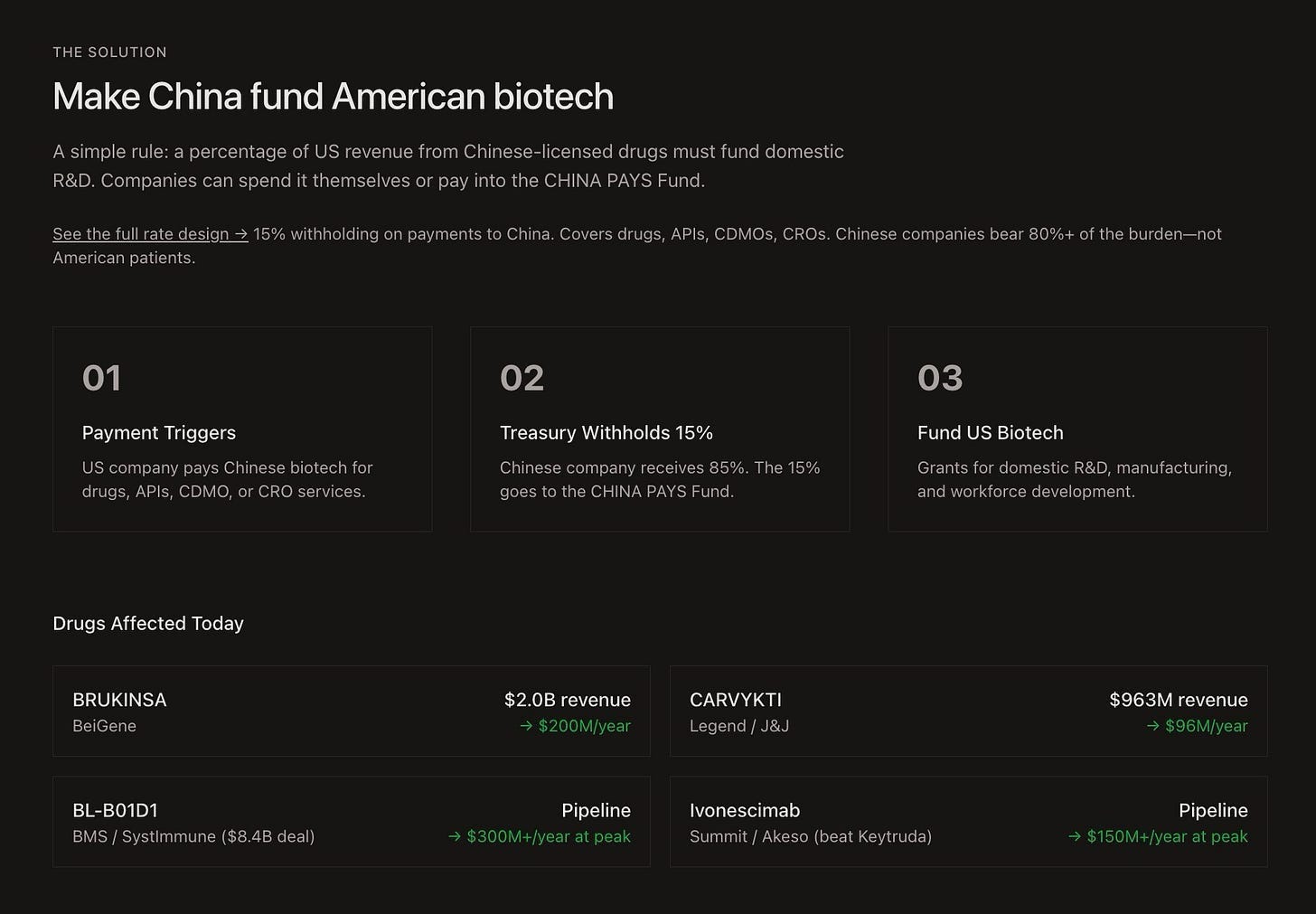Click the '$2.0B revenue' figure
The height and width of the screenshot is (914, 1316).
pos(568,700)
